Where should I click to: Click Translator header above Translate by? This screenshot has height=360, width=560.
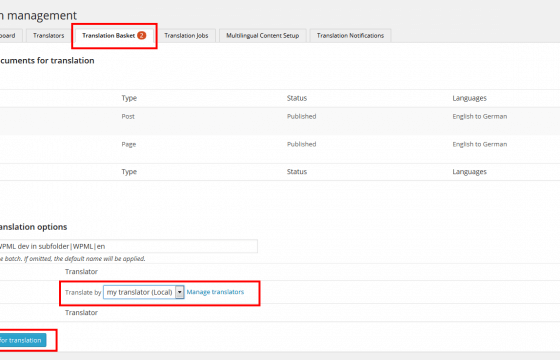pyautogui.click(x=81, y=272)
